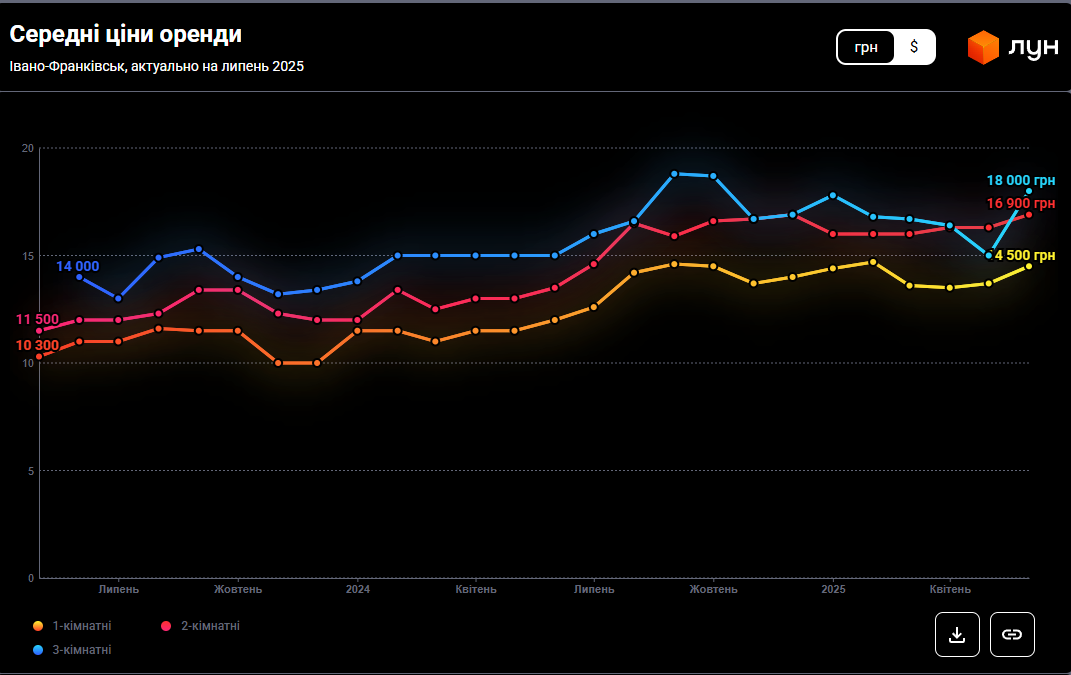The image size is (1071, 675).
Task: Toggle 3-кімнатні legend entry
Action: click(81, 650)
